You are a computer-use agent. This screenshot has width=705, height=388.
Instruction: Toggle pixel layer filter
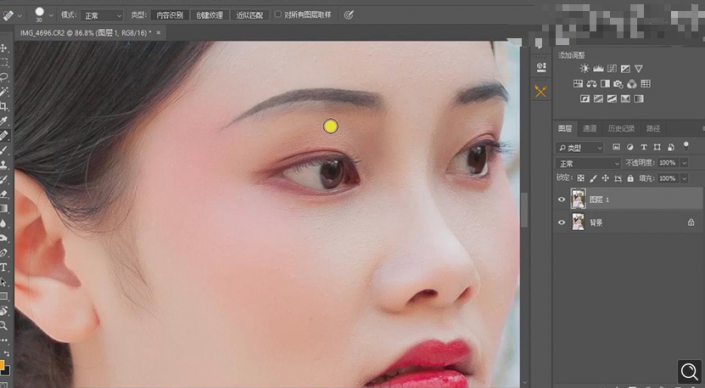pos(616,147)
